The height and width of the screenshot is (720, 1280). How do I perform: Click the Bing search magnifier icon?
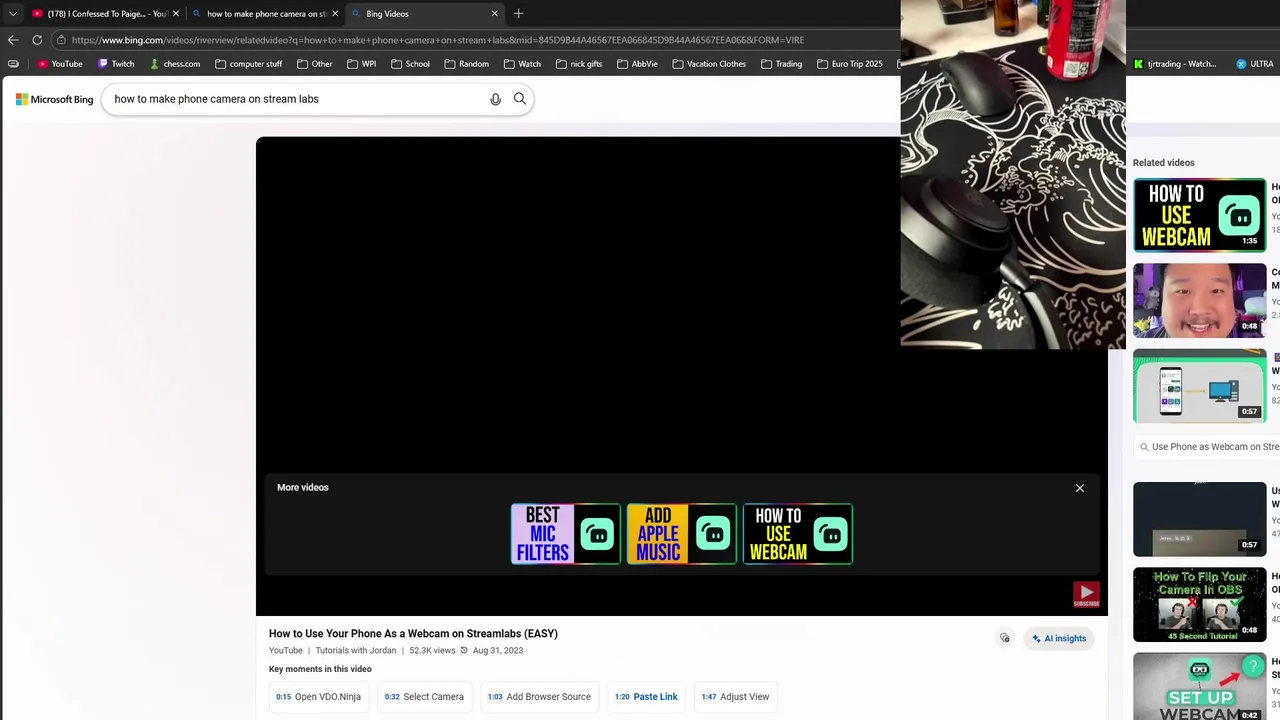[x=520, y=99]
